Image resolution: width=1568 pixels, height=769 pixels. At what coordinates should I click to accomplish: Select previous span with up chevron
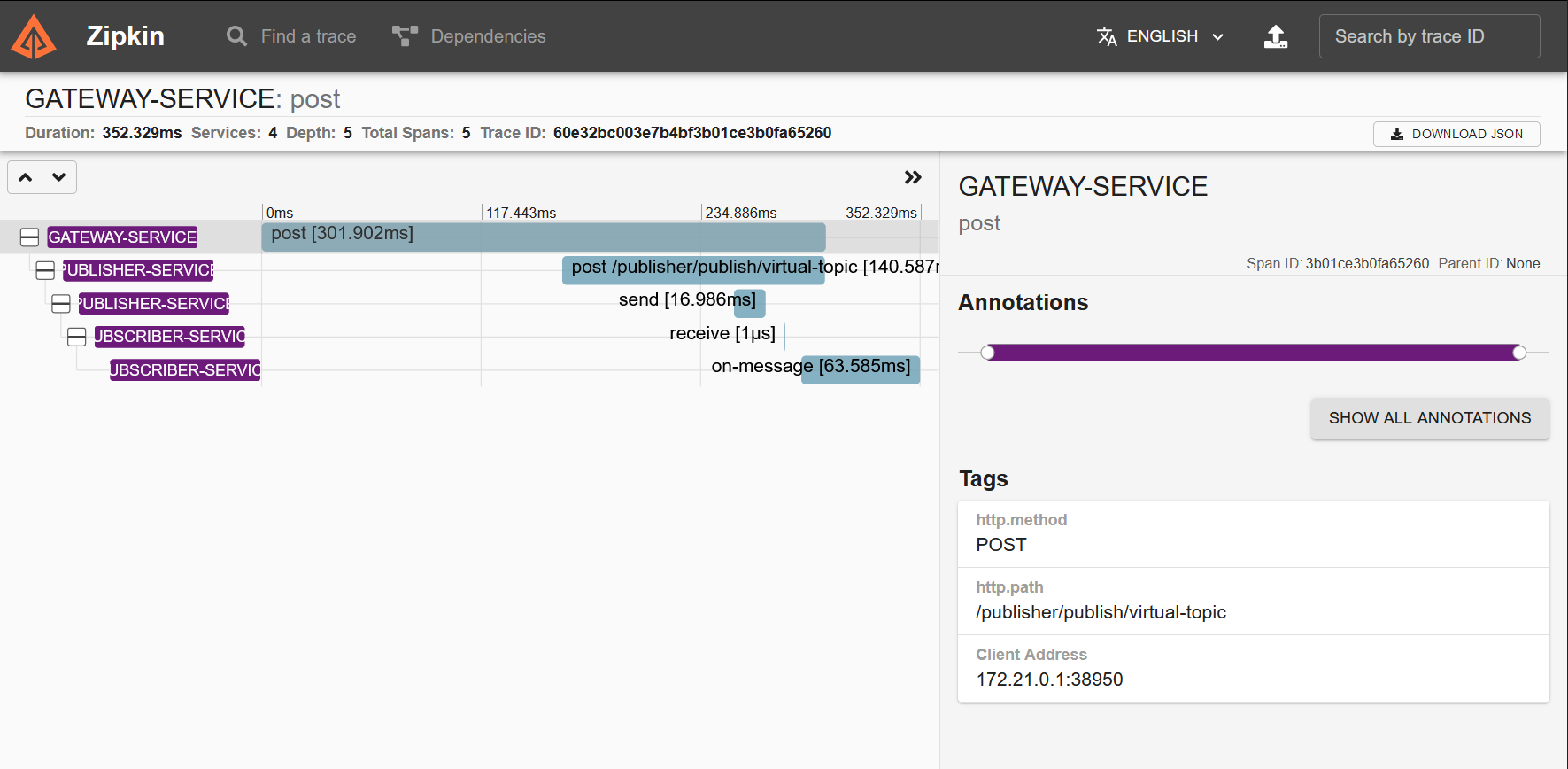[25, 177]
